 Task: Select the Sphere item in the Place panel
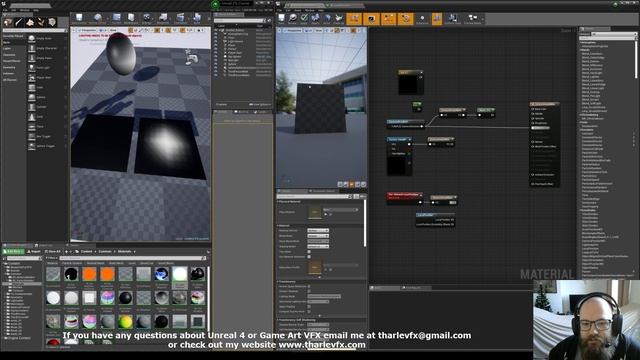pyautogui.click(x=47, y=97)
